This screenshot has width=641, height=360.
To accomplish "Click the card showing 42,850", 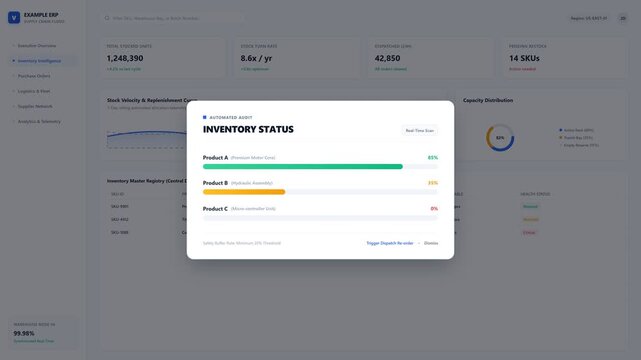I will coord(431,58).
